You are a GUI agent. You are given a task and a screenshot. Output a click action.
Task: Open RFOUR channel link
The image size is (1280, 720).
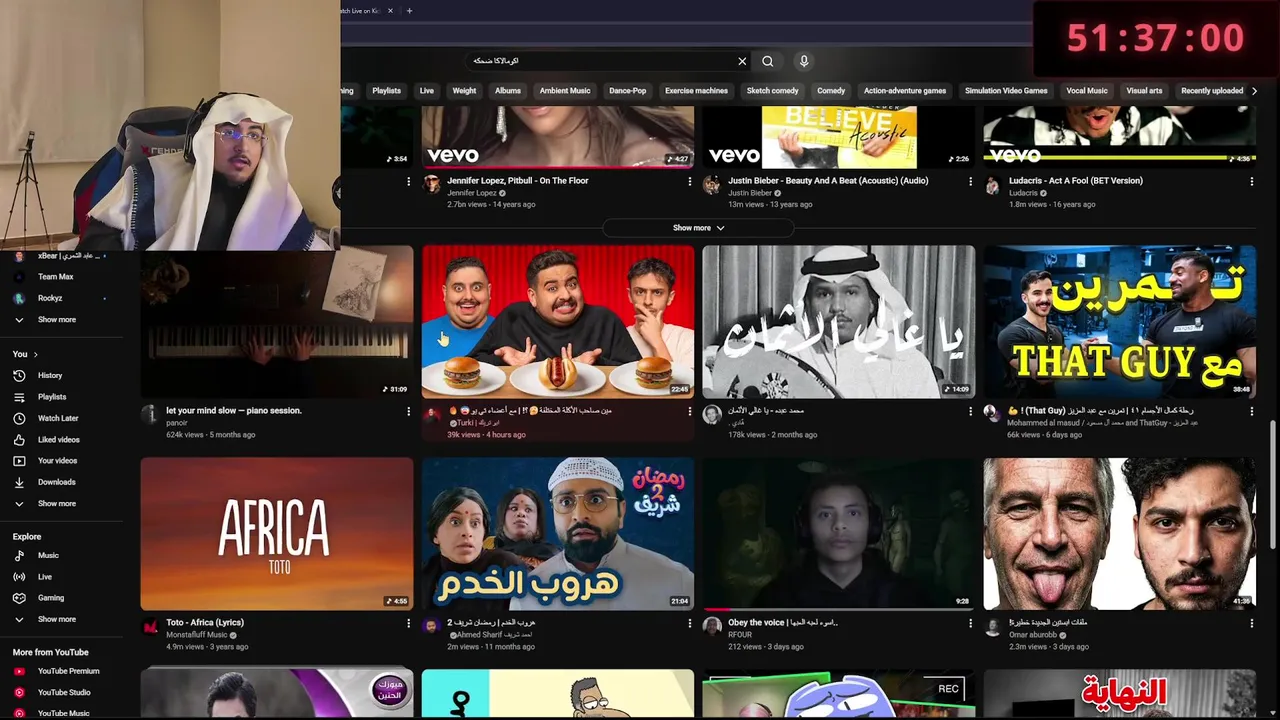[x=740, y=635]
